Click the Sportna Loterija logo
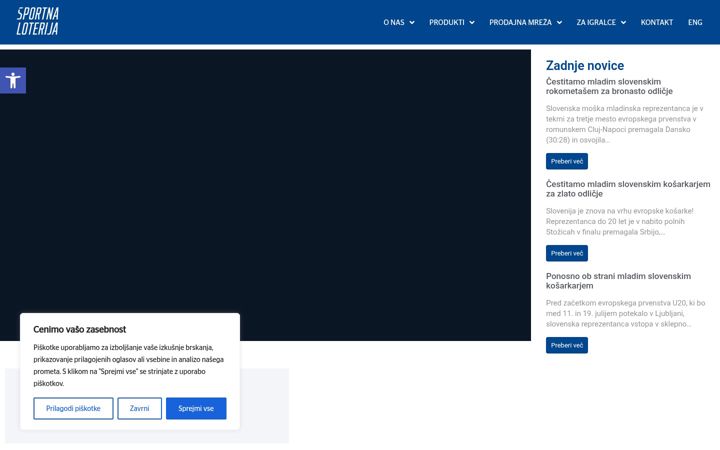720x450 pixels. (x=38, y=21)
